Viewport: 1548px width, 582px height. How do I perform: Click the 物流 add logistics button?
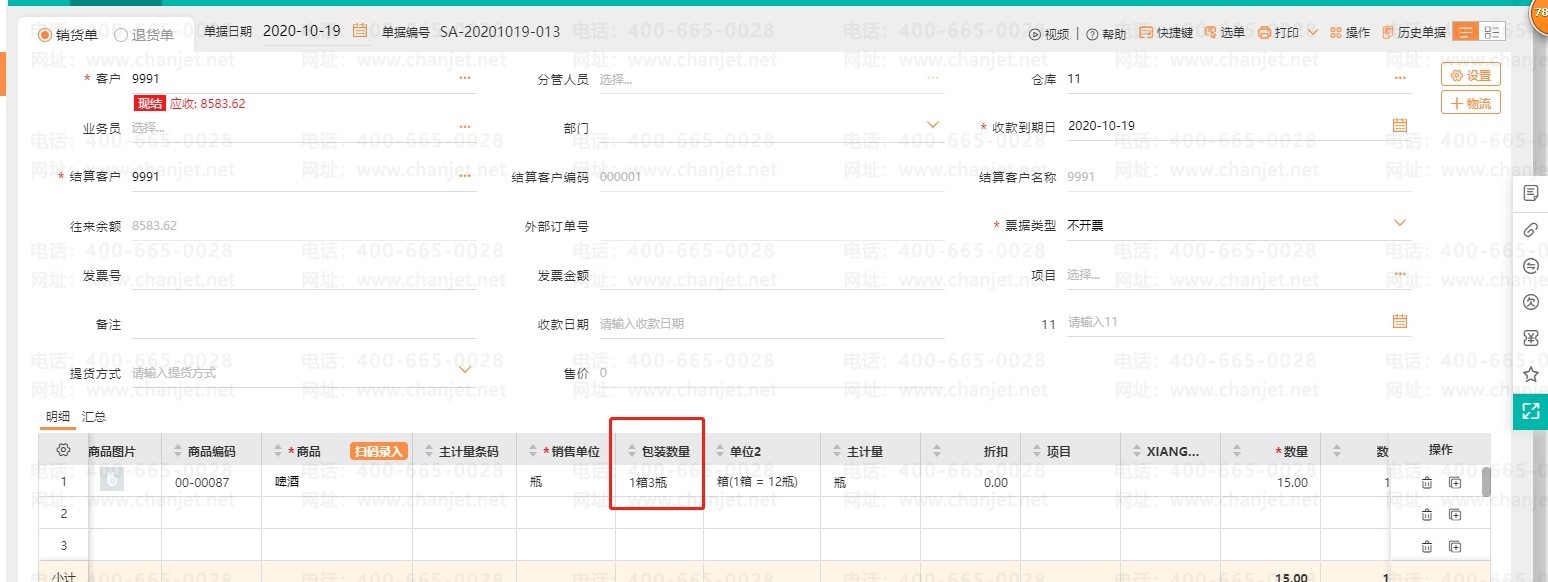[1470, 103]
